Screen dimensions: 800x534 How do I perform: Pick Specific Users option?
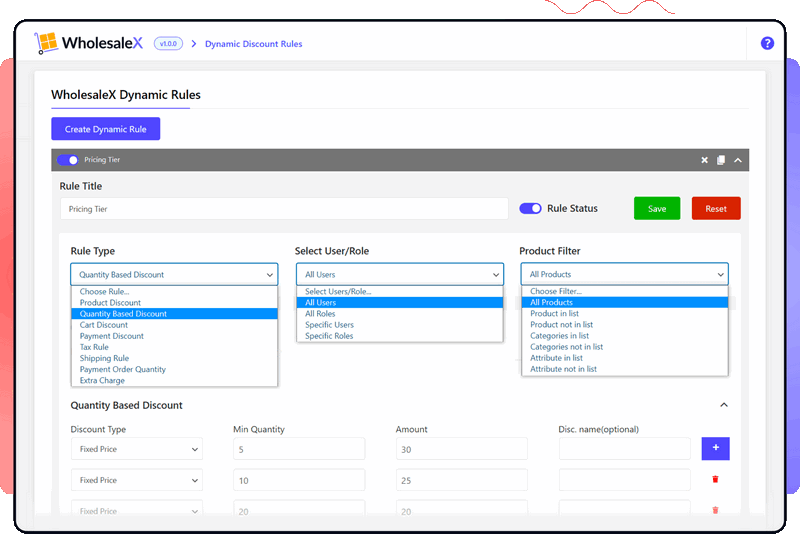click(400, 325)
